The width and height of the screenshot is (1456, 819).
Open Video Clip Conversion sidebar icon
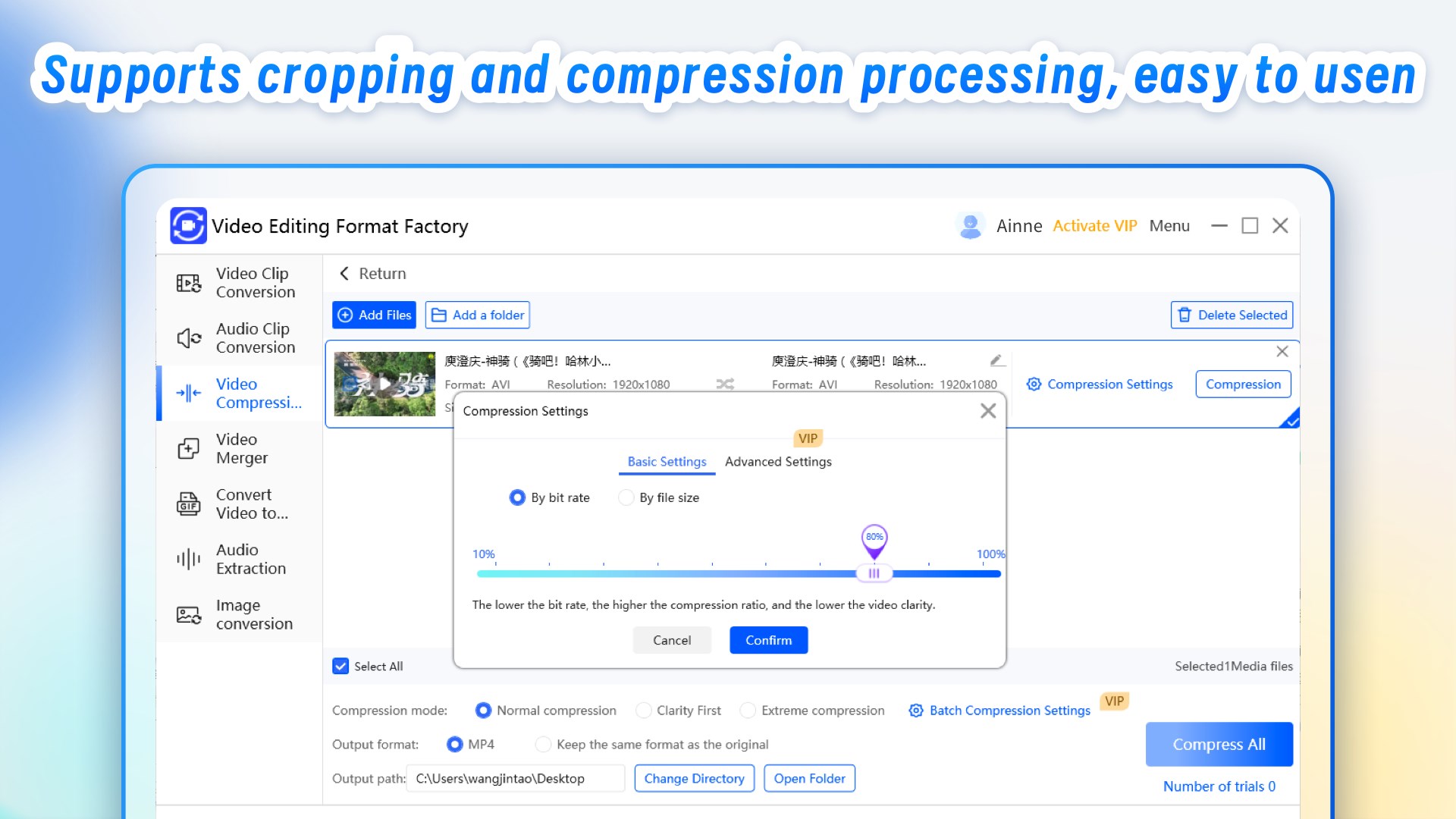coord(189,283)
